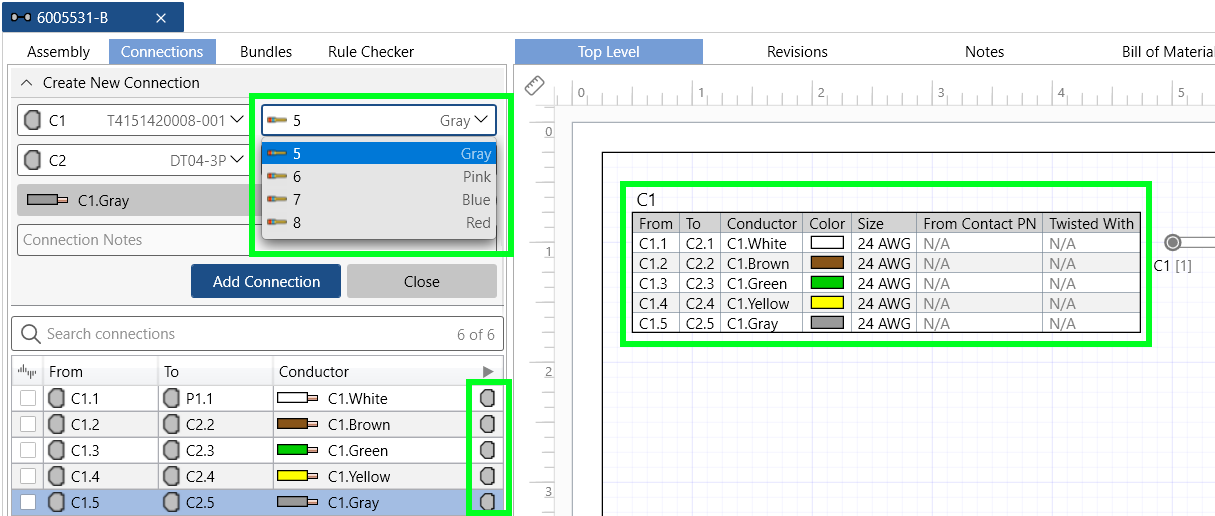Screen dimensions: 1215x516
Task: Click the C1.Gray conductor field
Action: coord(139,200)
